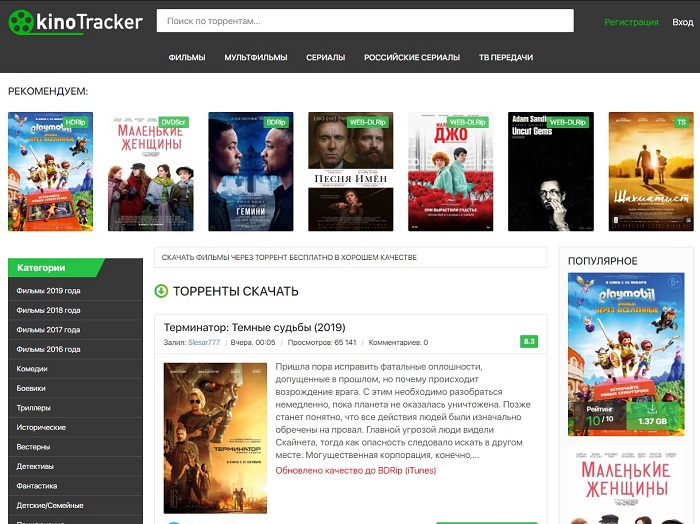The image size is (700, 524).
Task: Click the 8.3 rating badge for Терминатор
Action: [x=529, y=341]
